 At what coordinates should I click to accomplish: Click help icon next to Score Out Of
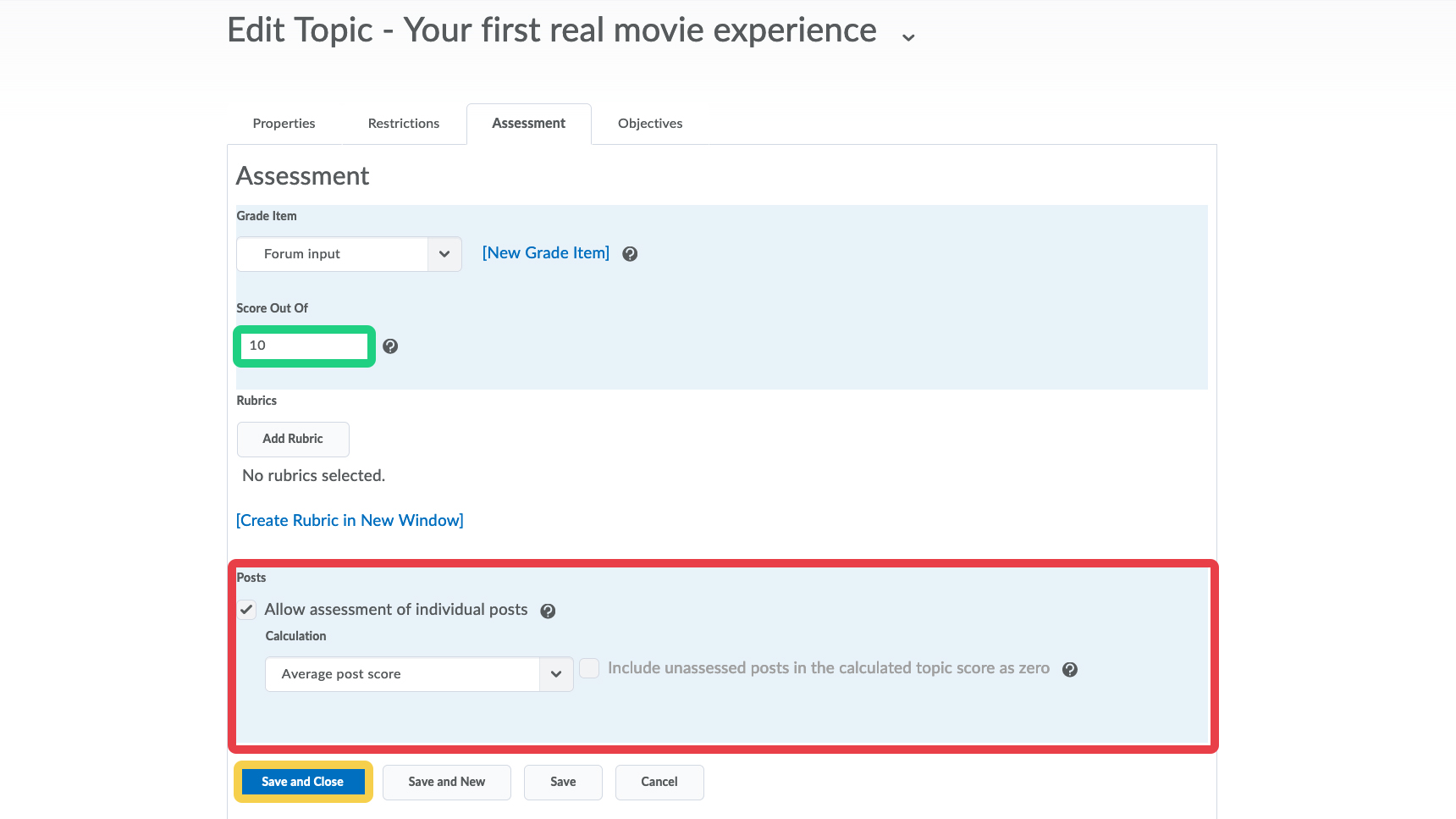pyautogui.click(x=390, y=346)
